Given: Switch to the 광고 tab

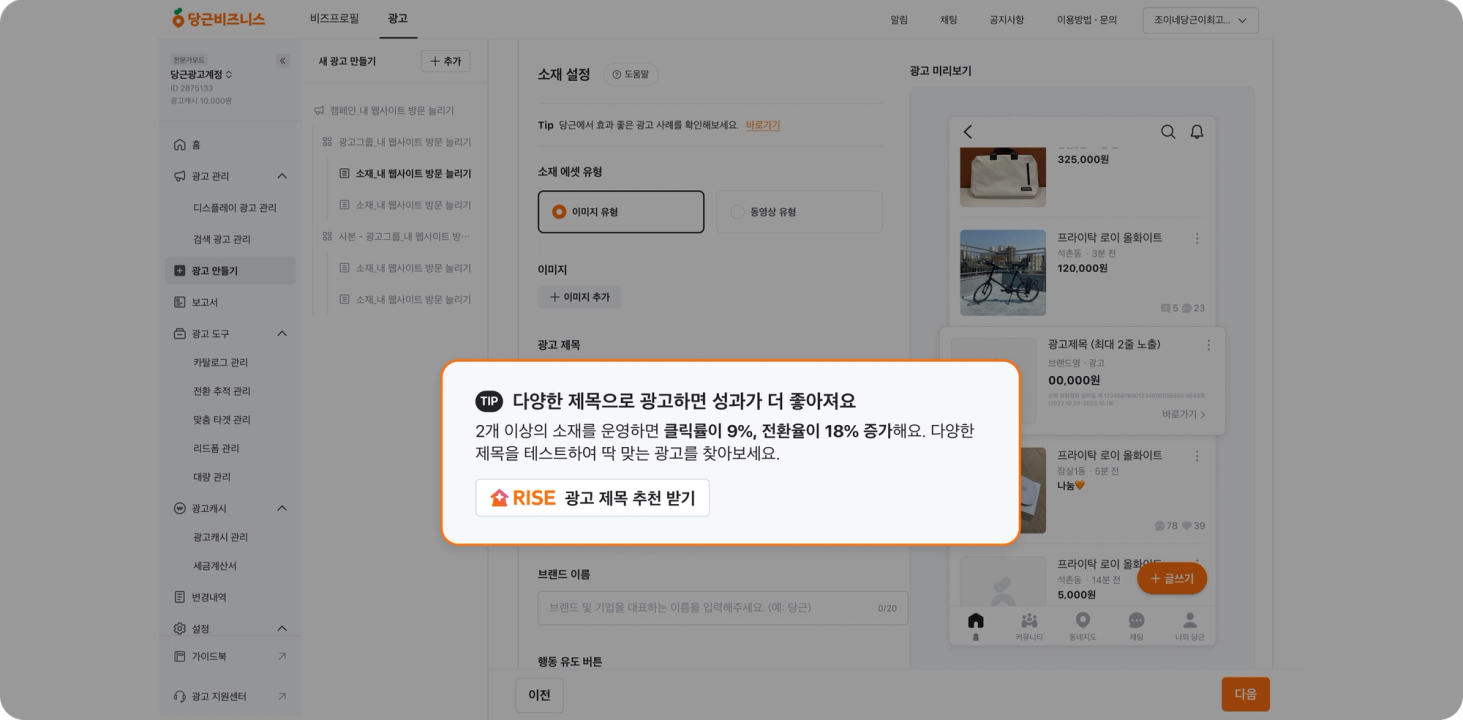Looking at the screenshot, I should click(x=397, y=19).
